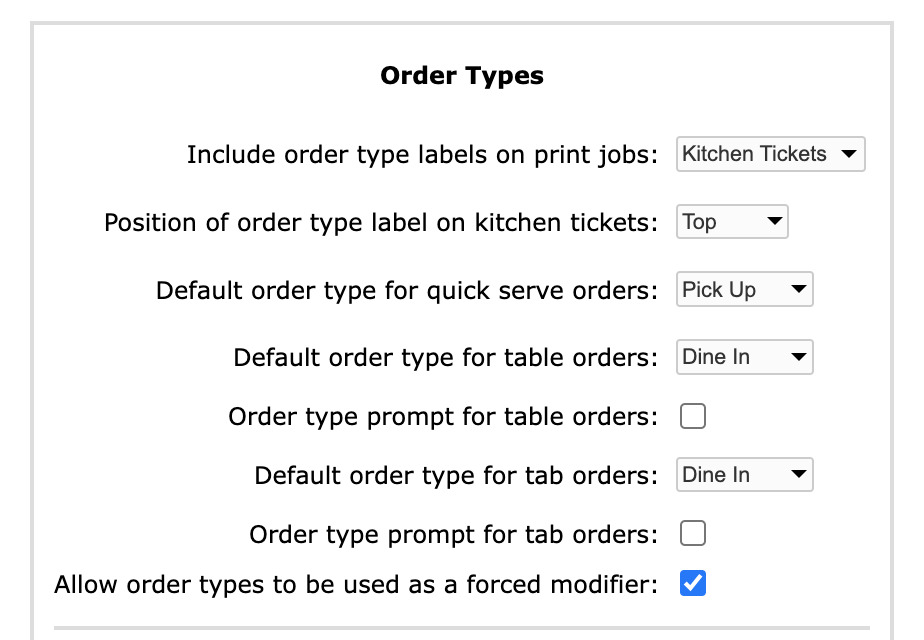Open the quick serve default order type dropdown
Screen dimensions: 924x640
744,289
